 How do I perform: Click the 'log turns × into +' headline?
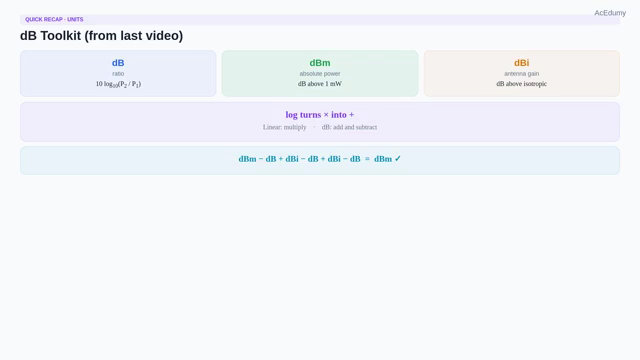(x=320, y=115)
